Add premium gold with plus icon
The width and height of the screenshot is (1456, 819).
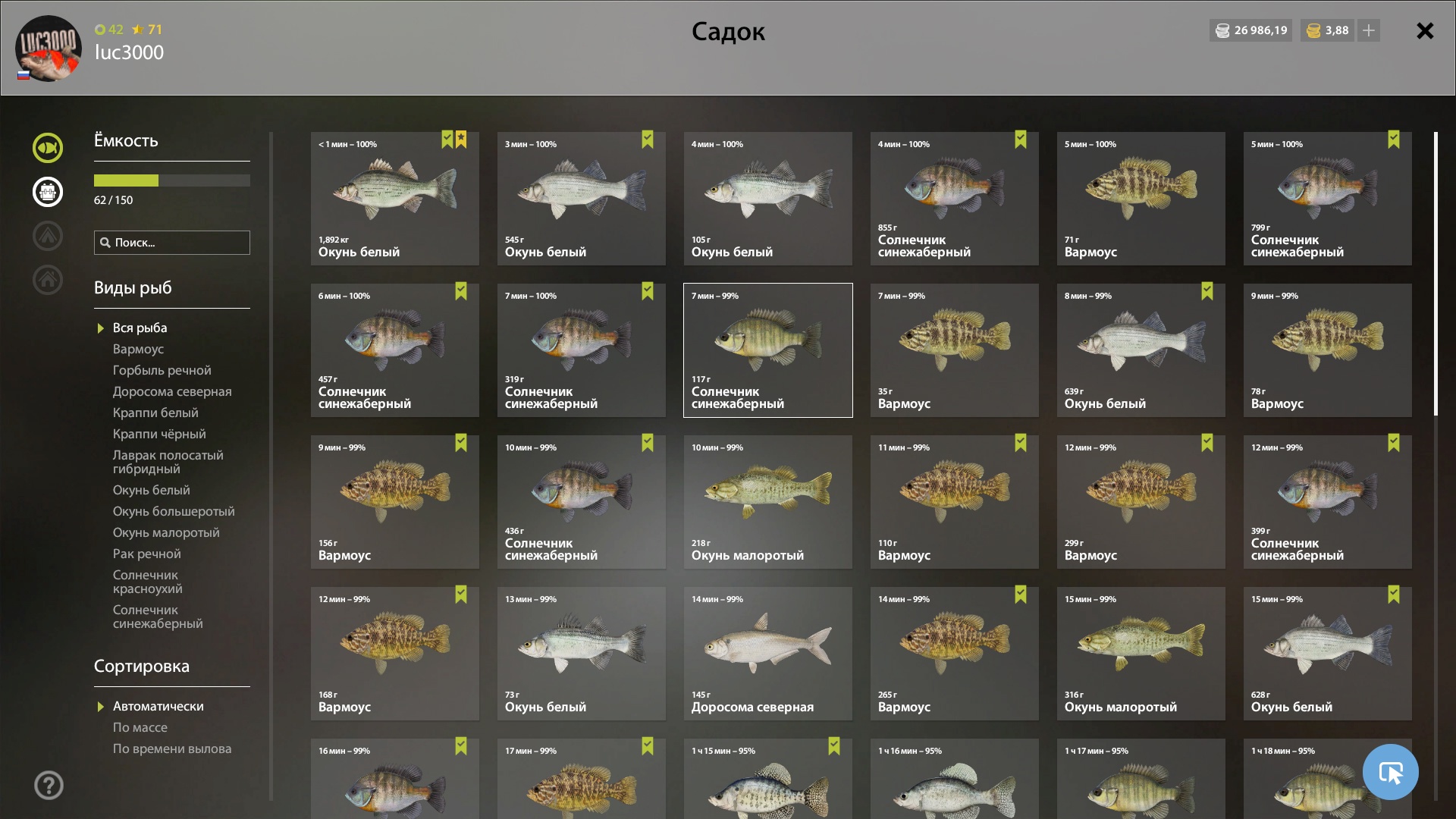pyautogui.click(x=1369, y=30)
